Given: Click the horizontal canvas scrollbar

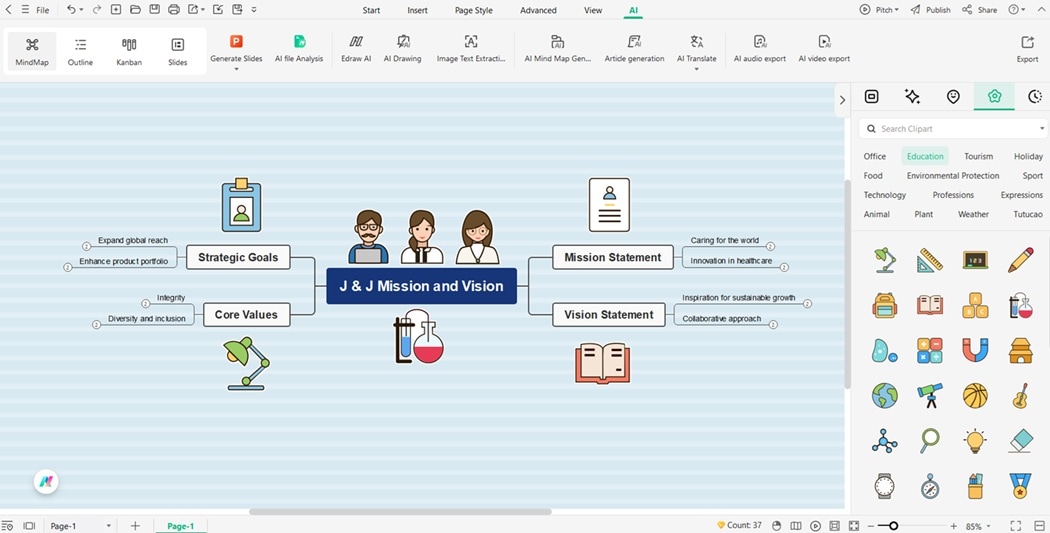Looking at the screenshot, I should pyautogui.click(x=400, y=512).
